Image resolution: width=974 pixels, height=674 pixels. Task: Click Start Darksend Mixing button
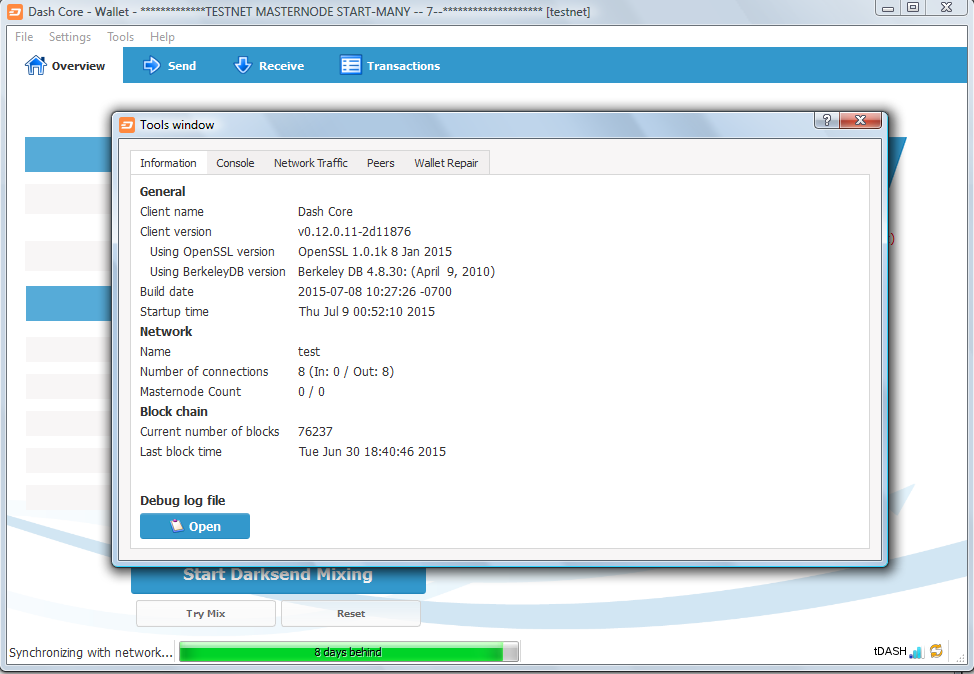point(278,578)
